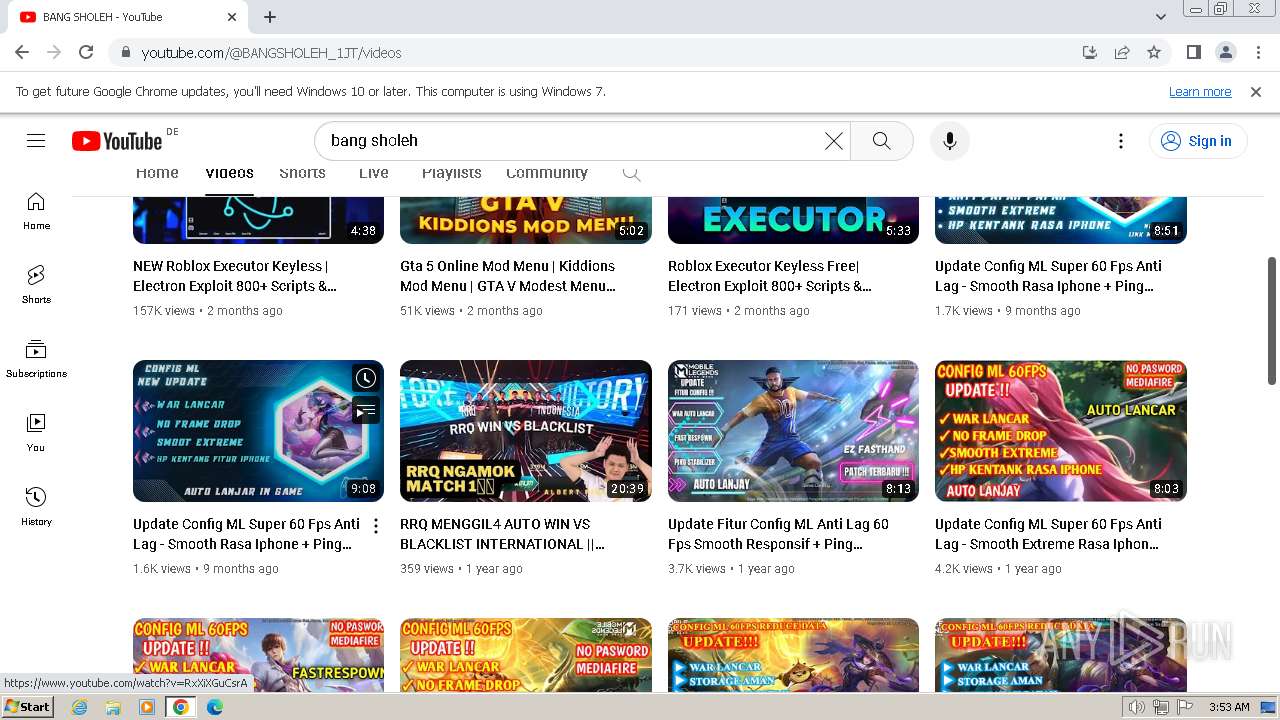
Task: Open Home in the sidebar
Action: 36,211
